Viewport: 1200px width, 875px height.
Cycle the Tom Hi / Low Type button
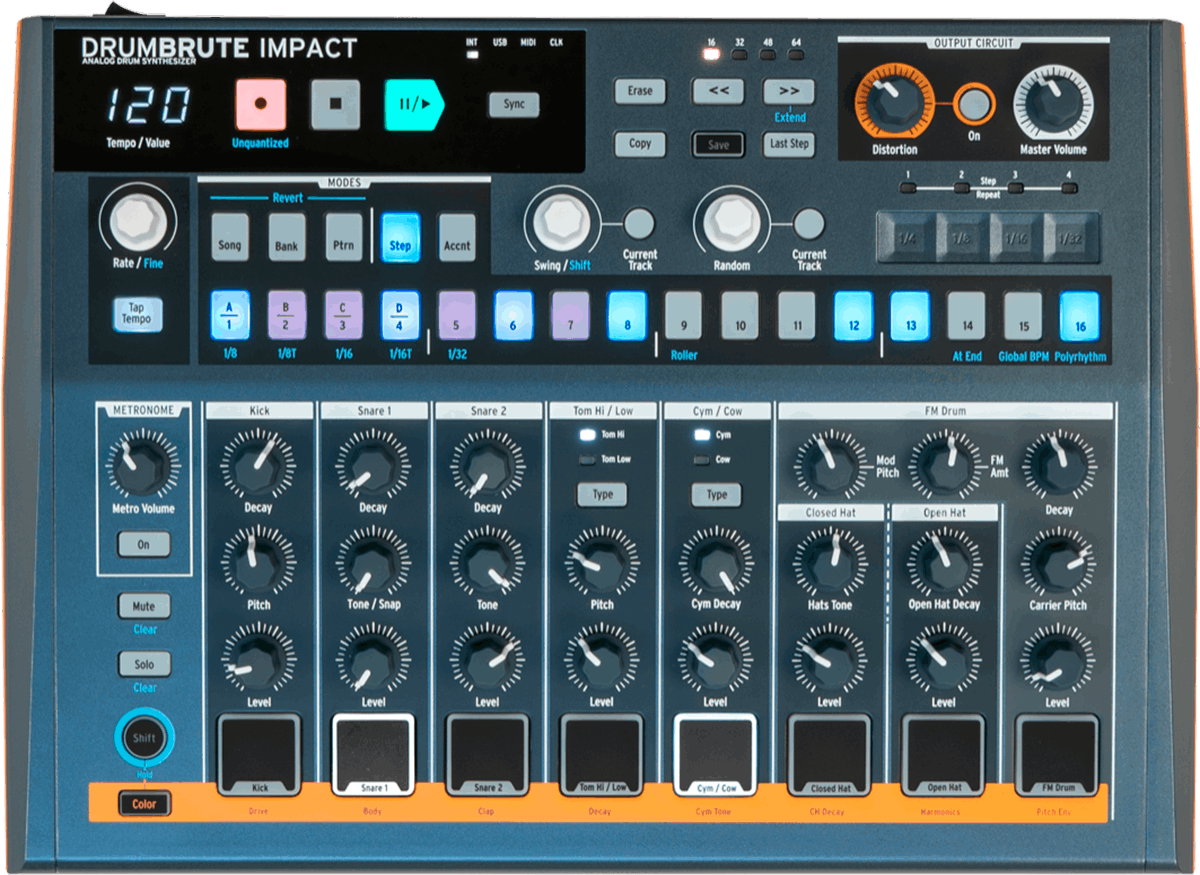pyautogui.click(x=602, y=495)
